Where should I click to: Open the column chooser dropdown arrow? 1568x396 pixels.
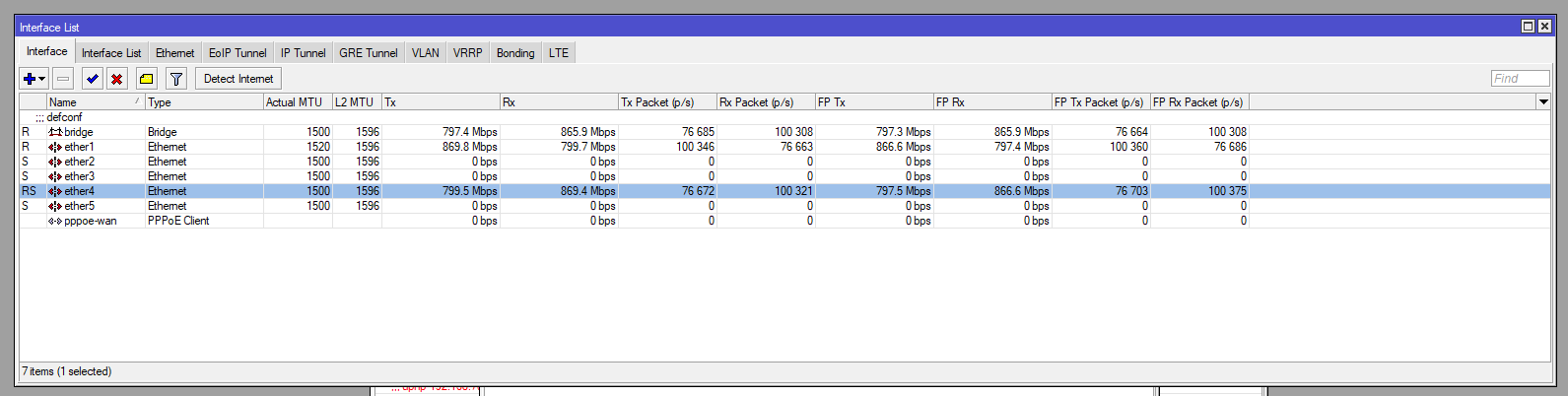(x=1543, y=101)
